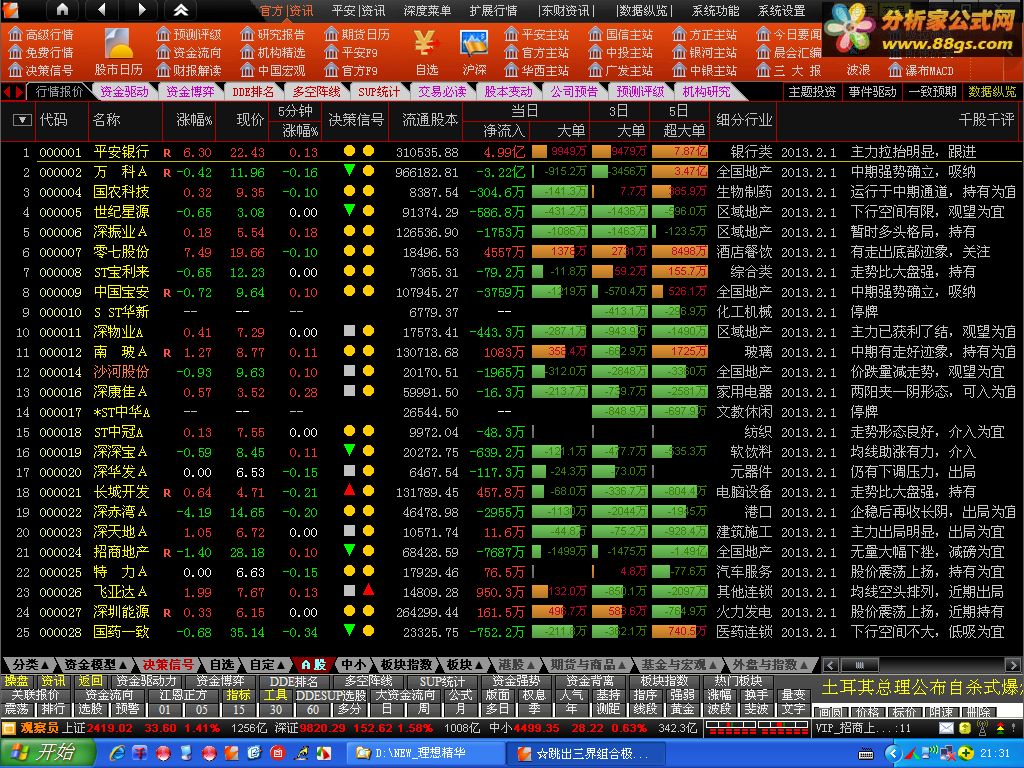Click the forward arrow navigation icon
The width and height of the screenshot is (1024, 768).
point(142,10)
